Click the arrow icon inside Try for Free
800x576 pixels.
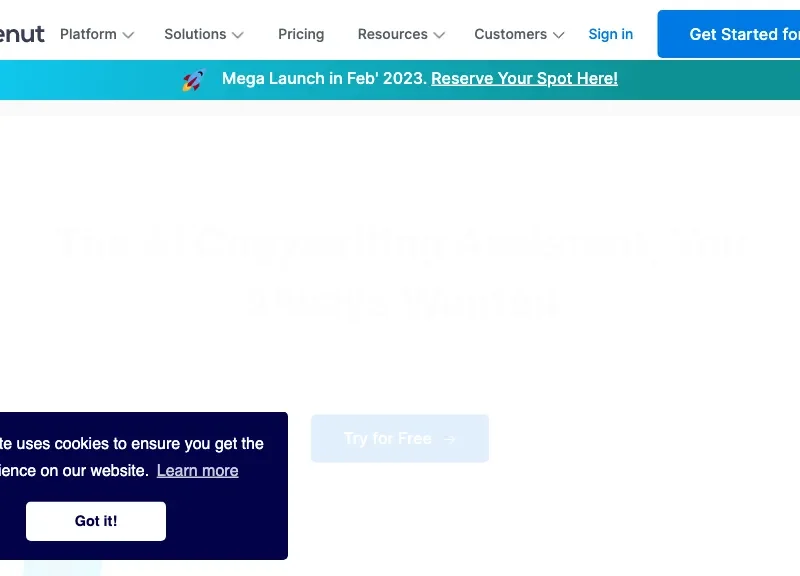tap(450, 439)
